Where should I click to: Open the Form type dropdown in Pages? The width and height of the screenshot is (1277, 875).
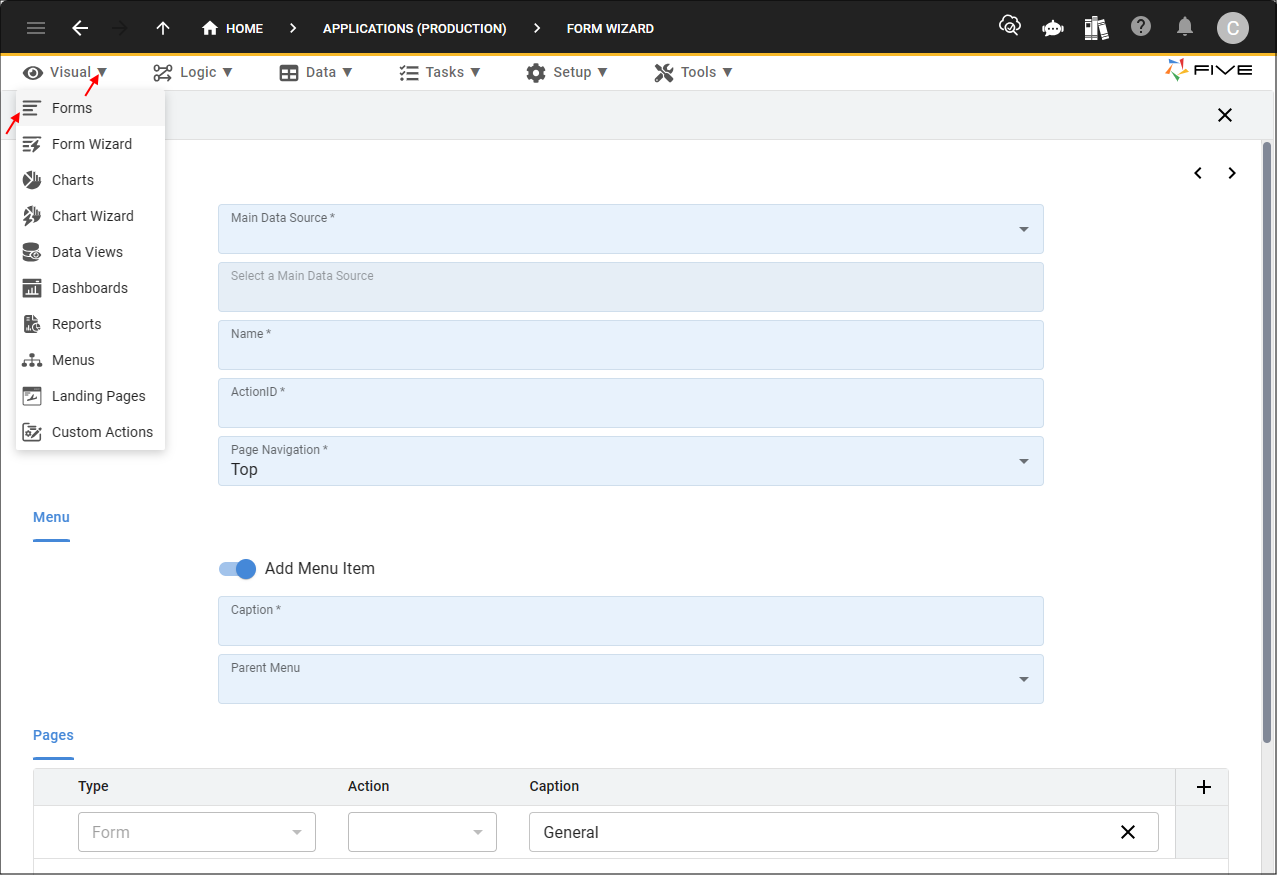pos(197,832)
